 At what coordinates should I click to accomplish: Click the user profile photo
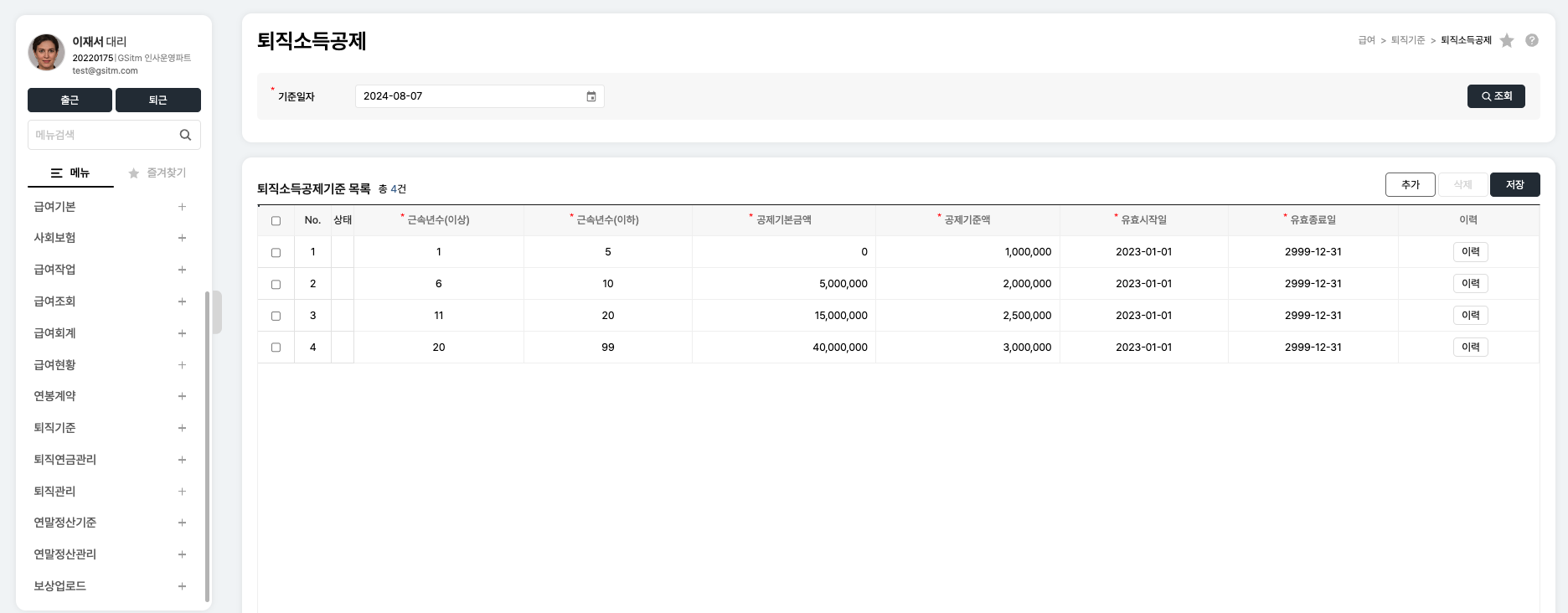coord(47,52)
